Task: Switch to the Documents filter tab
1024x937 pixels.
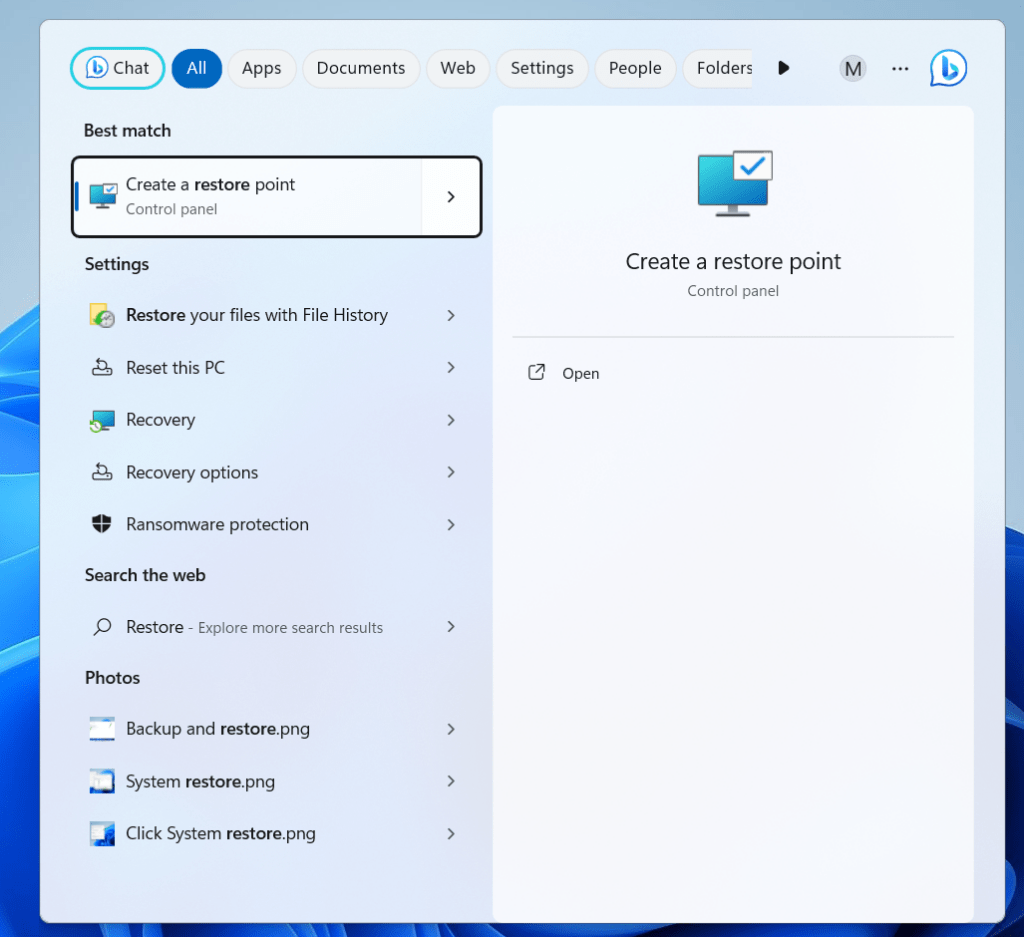Action: click(361, 68)
